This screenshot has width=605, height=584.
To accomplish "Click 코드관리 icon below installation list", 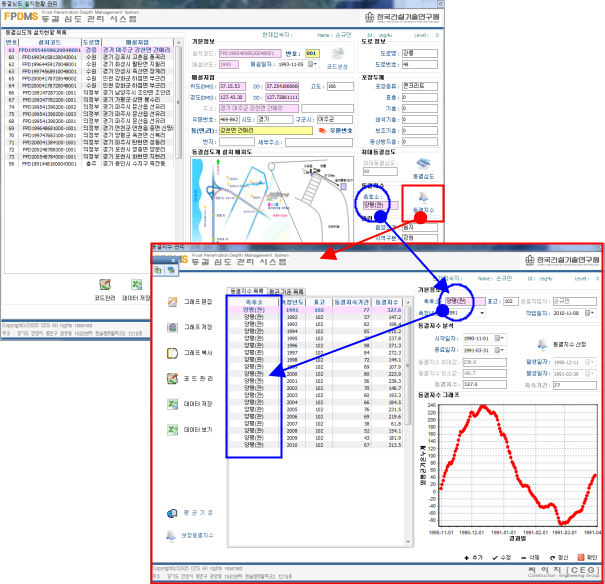I will tap(105, 285).
